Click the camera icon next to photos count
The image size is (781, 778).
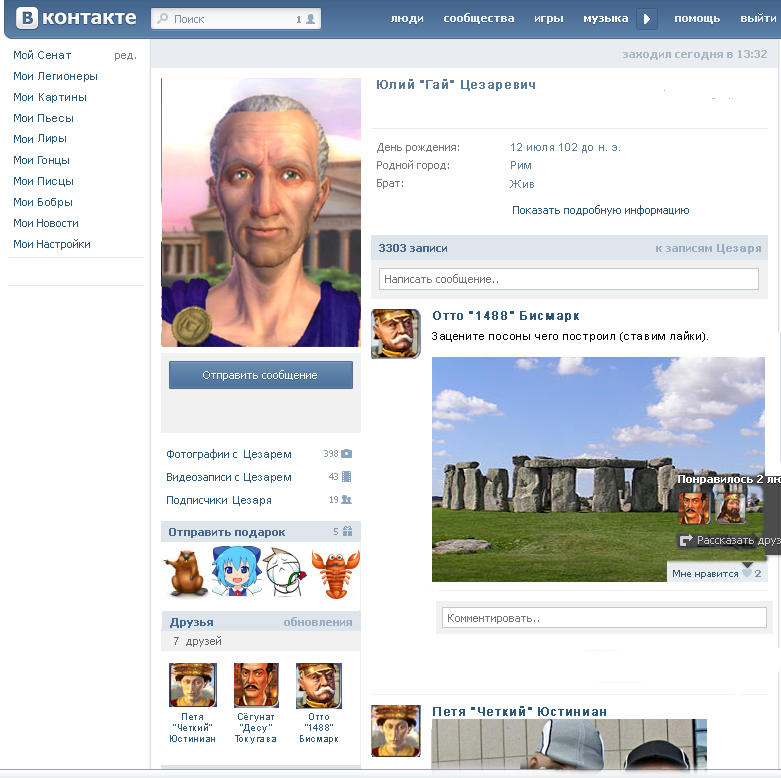(347, 454)
